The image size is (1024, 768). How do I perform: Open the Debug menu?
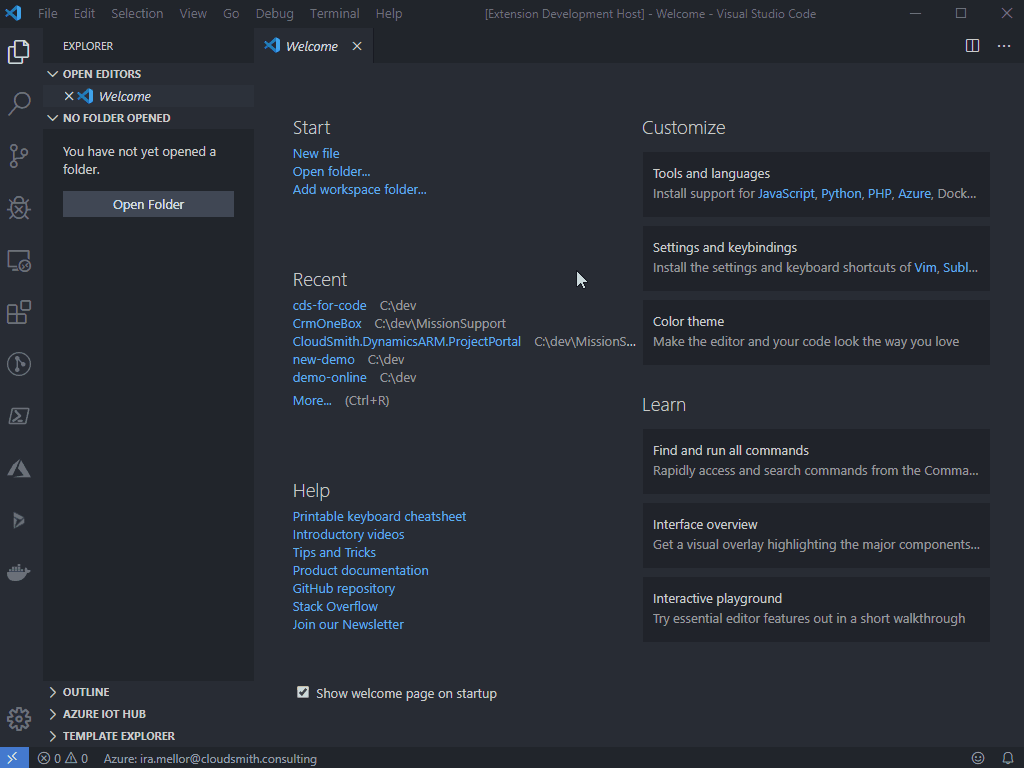274,13
